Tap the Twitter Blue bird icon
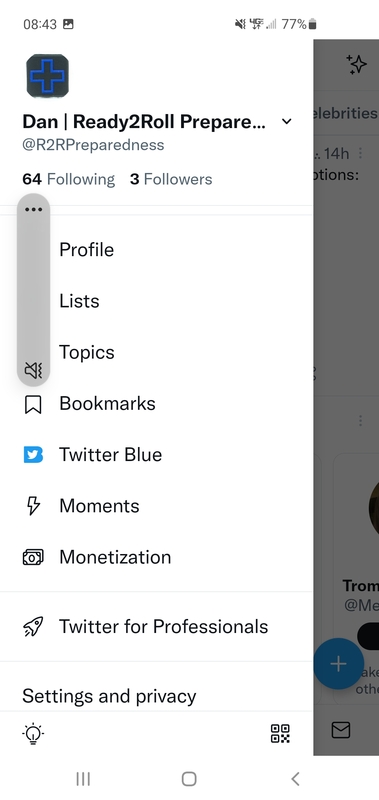 pyautogui.click(x=33, y=455)
